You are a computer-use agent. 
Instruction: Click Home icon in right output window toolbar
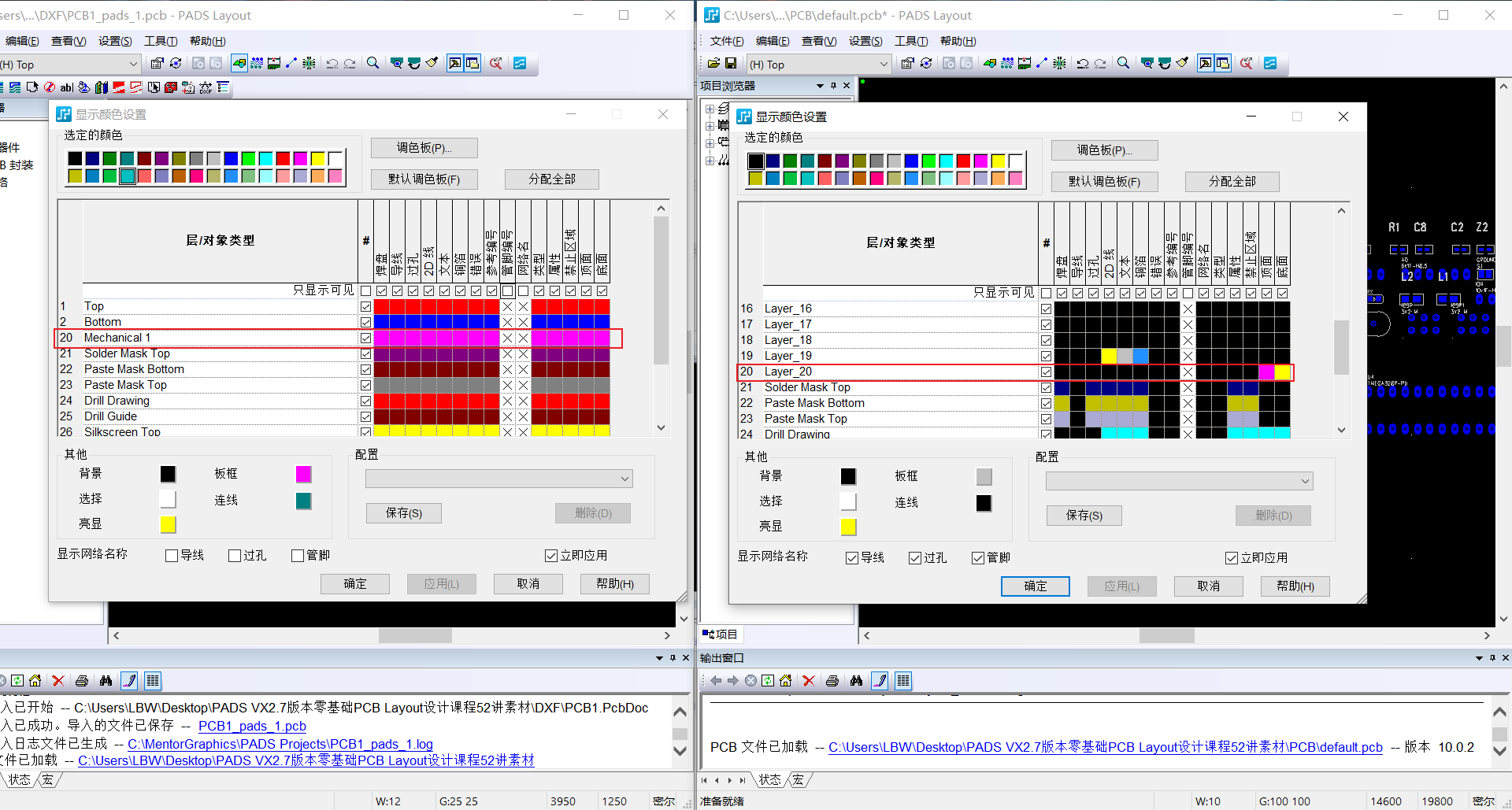point(785,681)
